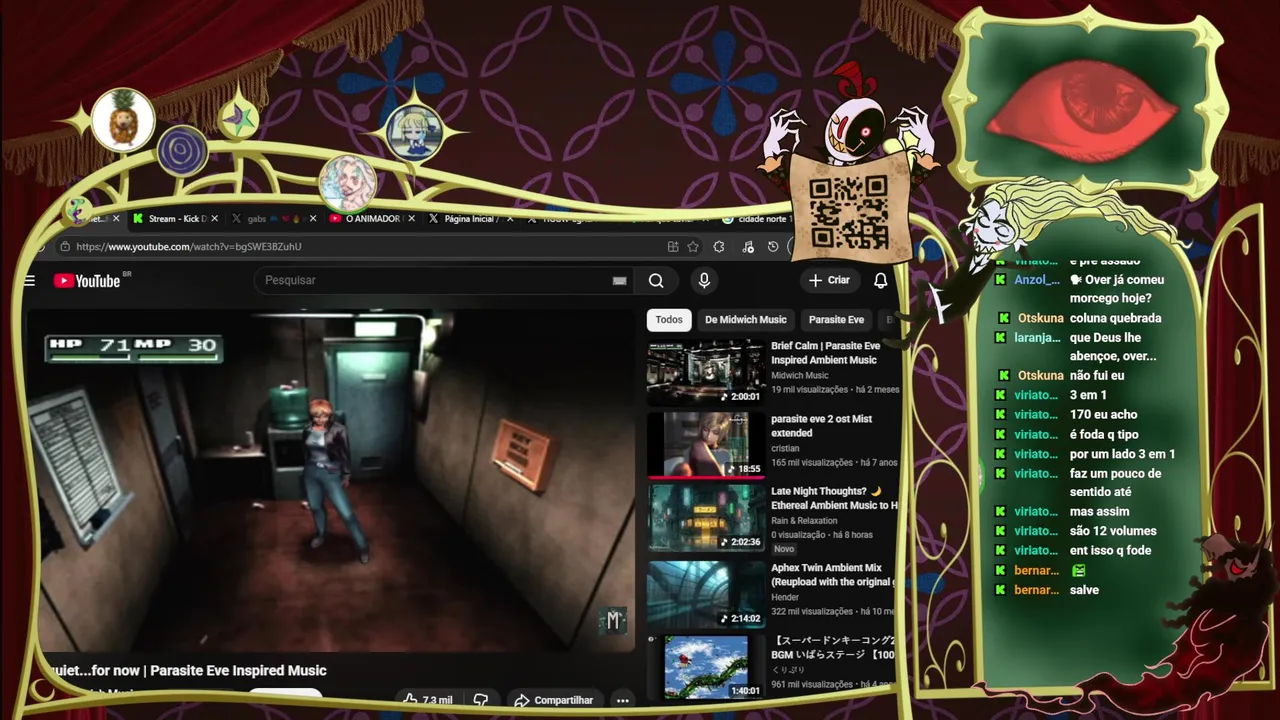This screenshot has height=720, width=1280.
Task: Bookmark page with the star icon
Action: click(x=693, y=247)
